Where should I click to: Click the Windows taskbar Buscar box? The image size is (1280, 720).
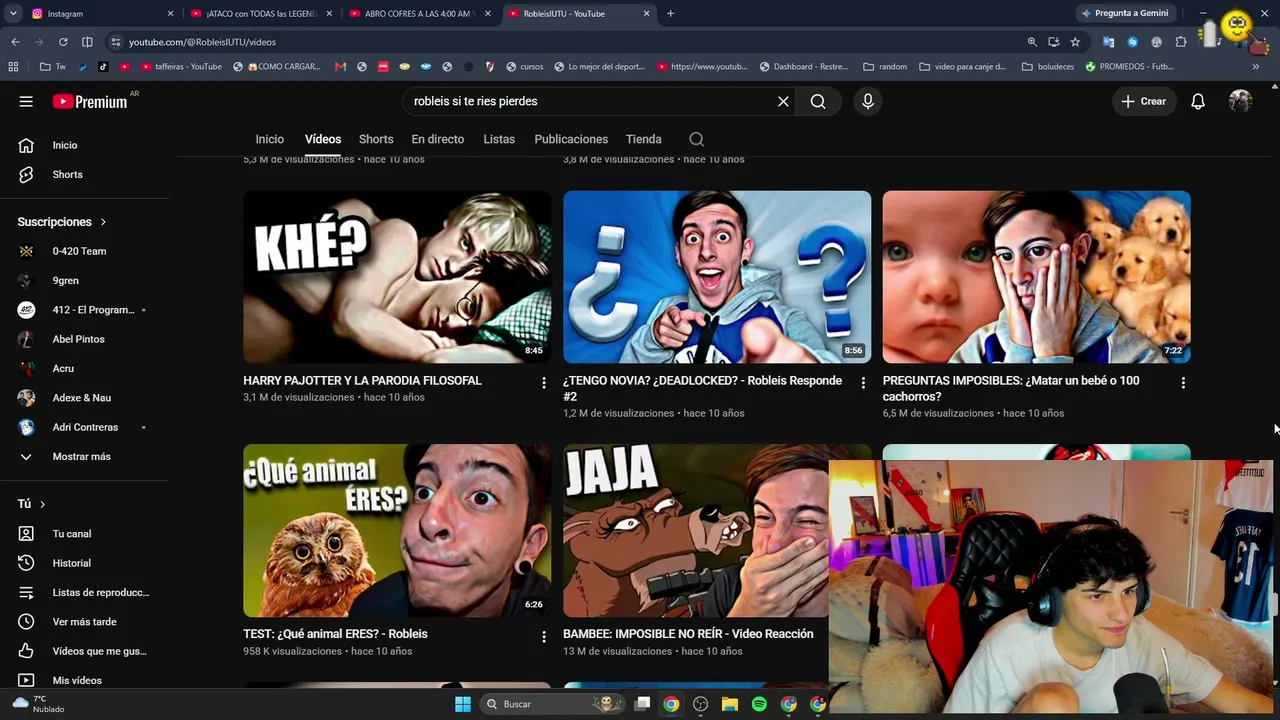coord(550,704)
